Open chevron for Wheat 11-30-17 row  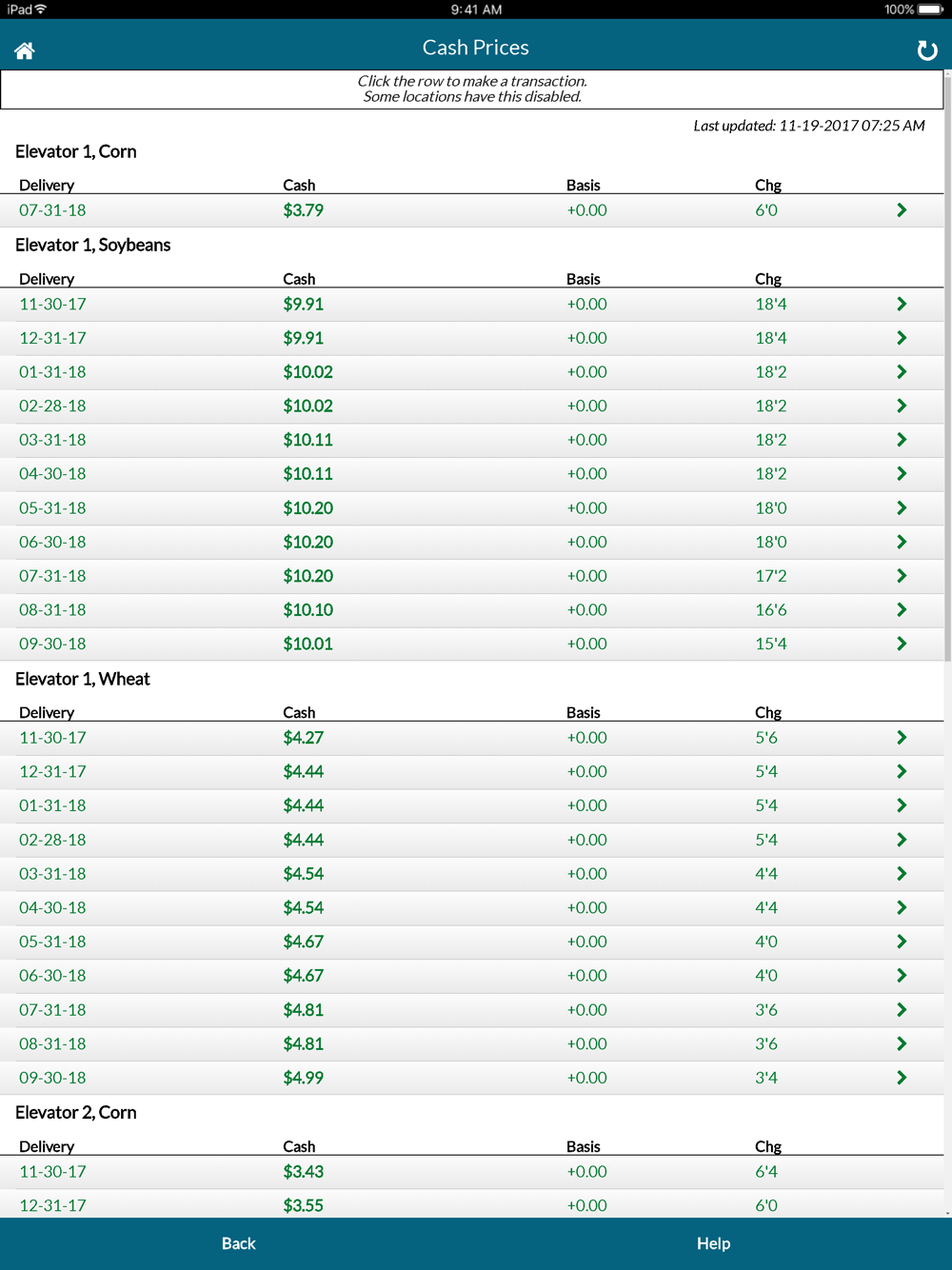click(x=902, y=738)
